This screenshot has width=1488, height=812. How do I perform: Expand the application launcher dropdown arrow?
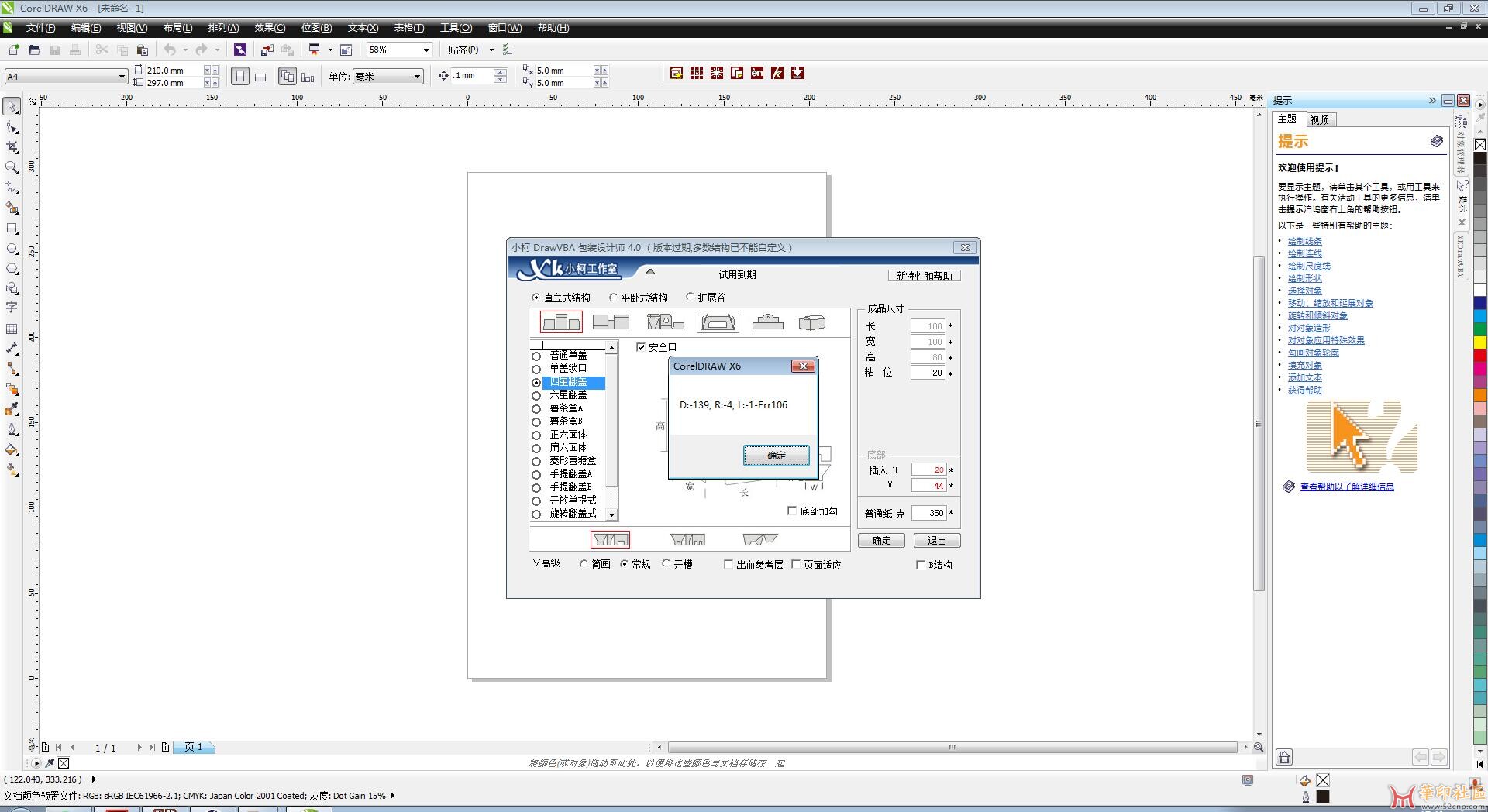330,50
